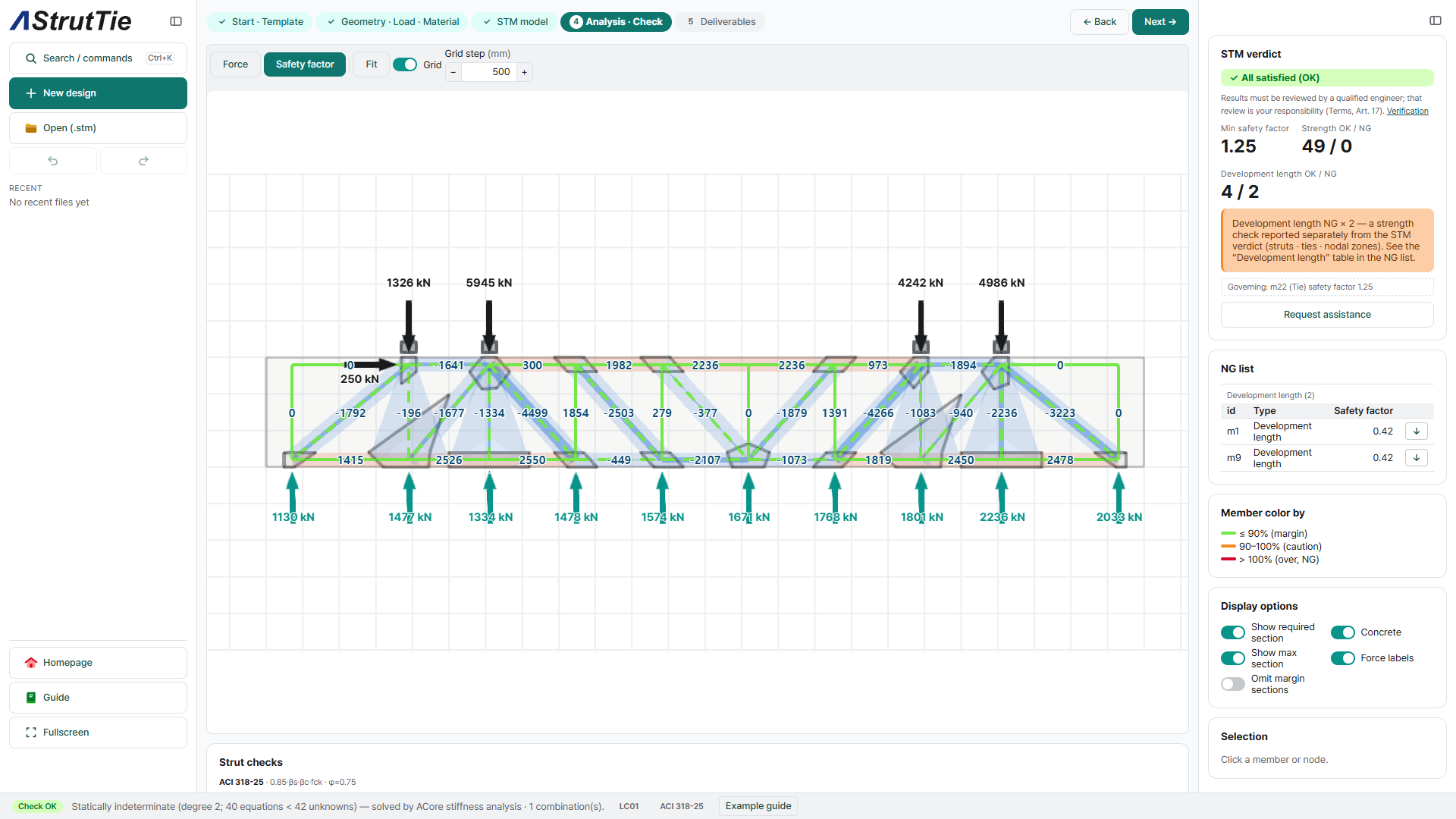Switch to STM model step
Image resolution: width=1456 pixels, height=819 pixels.
tap(515, 22)
